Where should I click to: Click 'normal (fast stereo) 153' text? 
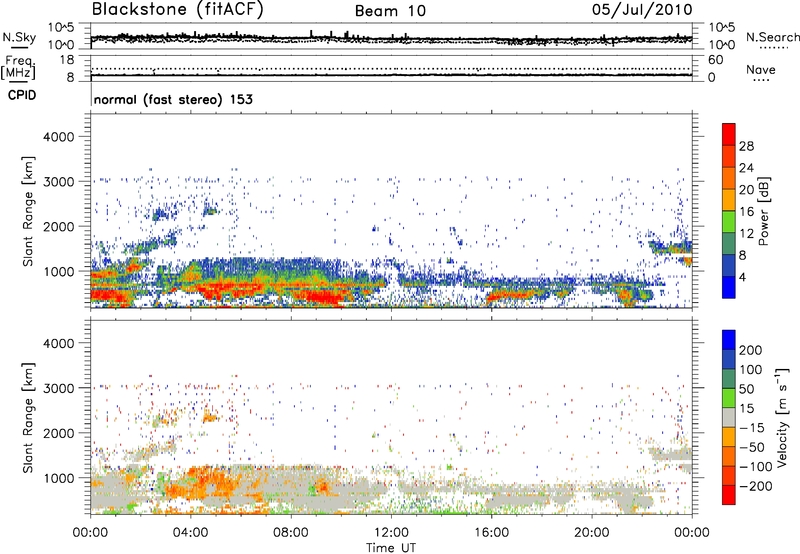(x=173, y=99)
